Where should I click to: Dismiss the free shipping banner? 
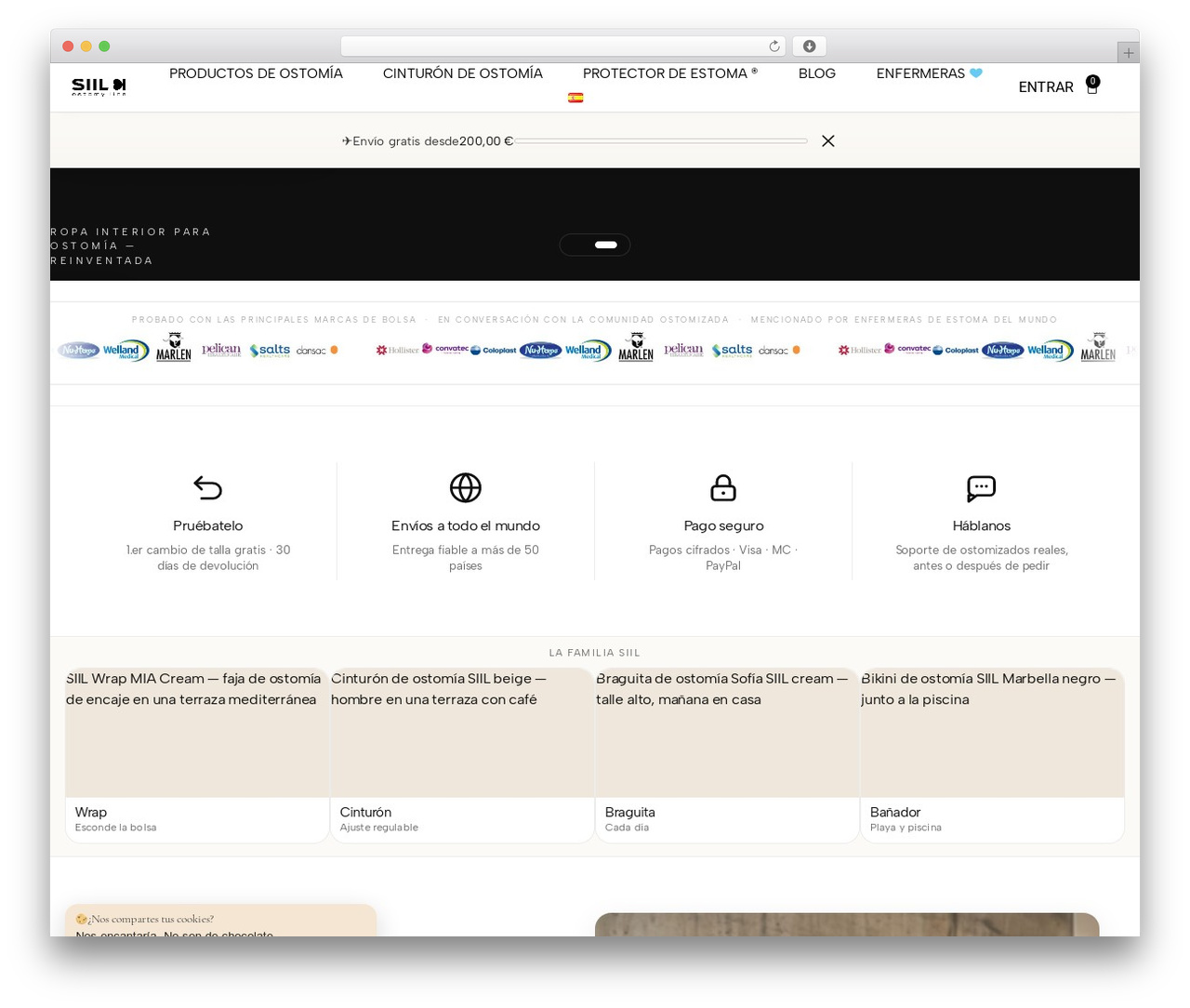(828, 141)
